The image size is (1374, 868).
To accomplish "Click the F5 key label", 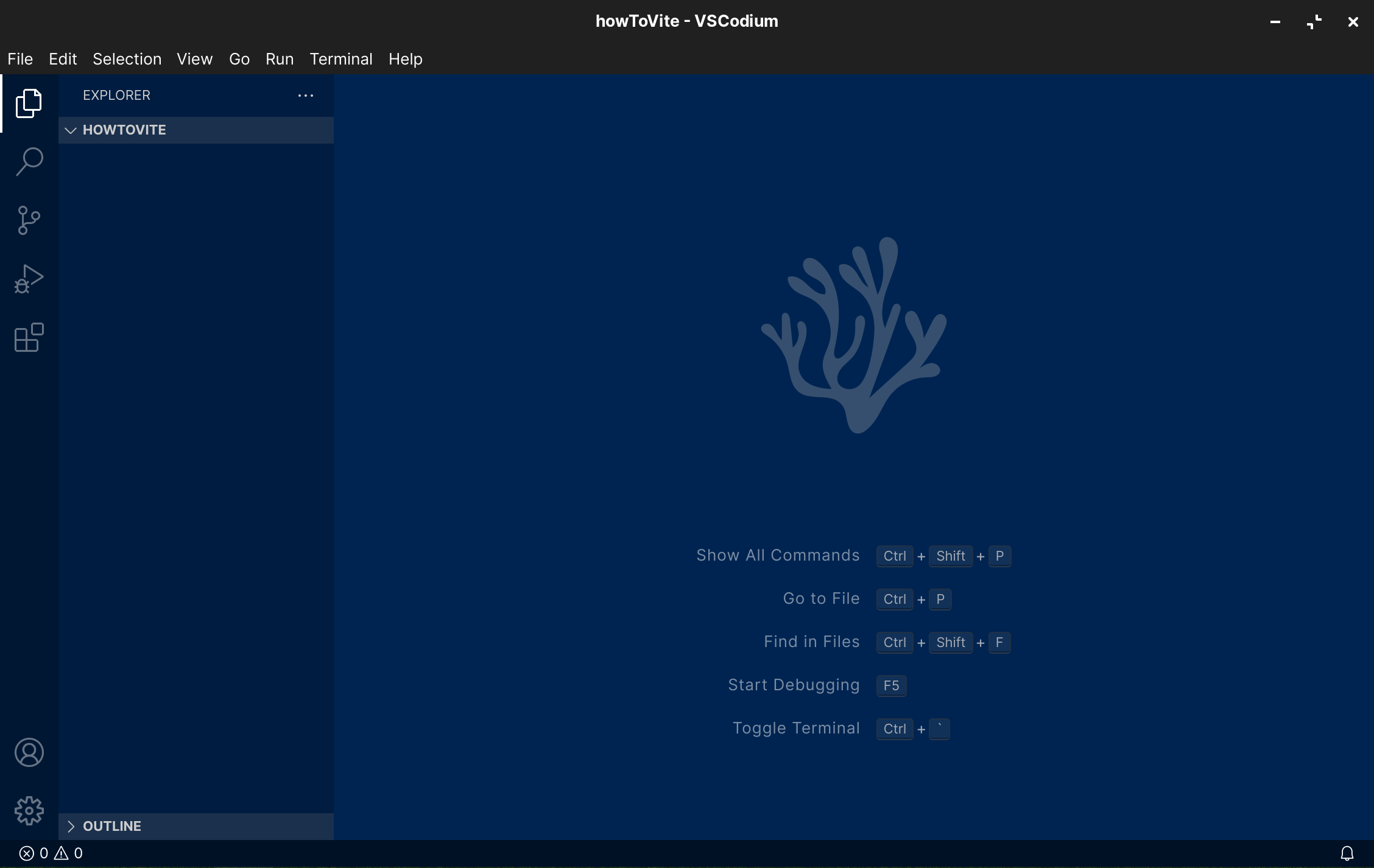I will click(x=891, y=685).
